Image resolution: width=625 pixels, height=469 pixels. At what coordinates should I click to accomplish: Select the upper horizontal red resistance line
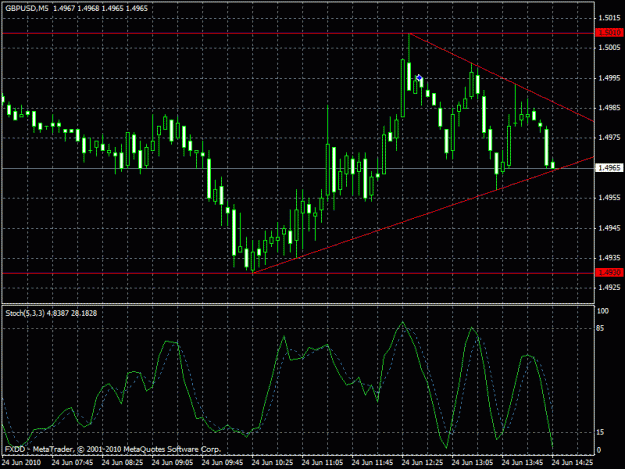point(298,33)
